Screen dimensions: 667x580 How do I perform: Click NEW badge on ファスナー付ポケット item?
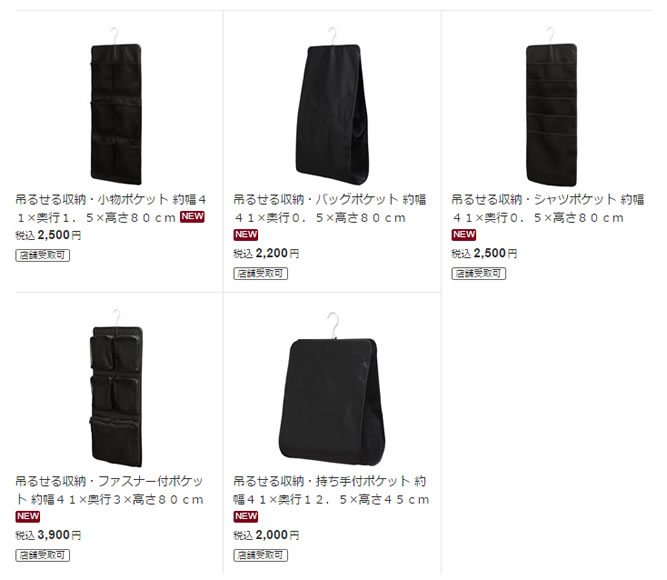[x=28, y=517]
